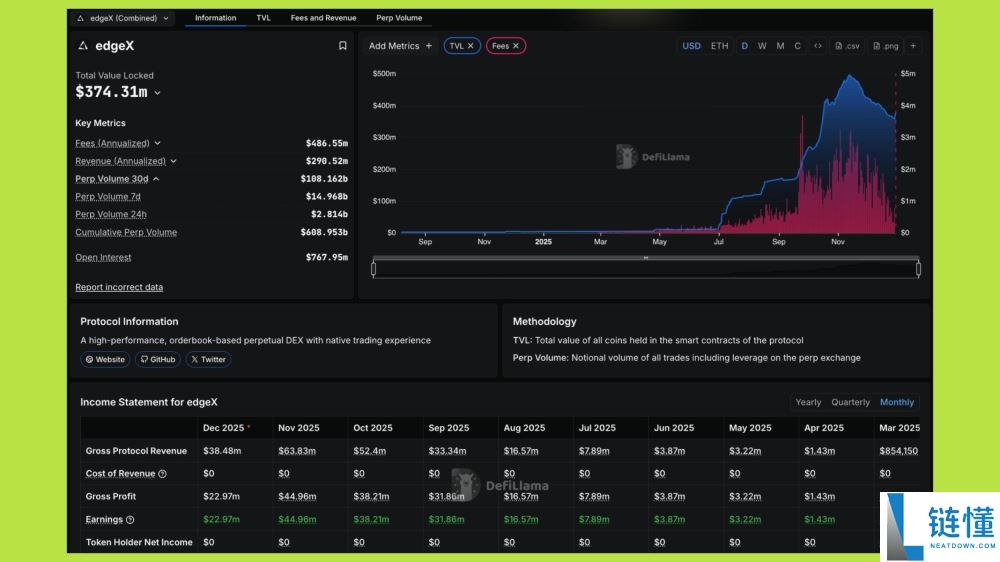Click the Nov 2025 column header
The height and width of the screenshot is (562, 1000).
coord(298,428)
